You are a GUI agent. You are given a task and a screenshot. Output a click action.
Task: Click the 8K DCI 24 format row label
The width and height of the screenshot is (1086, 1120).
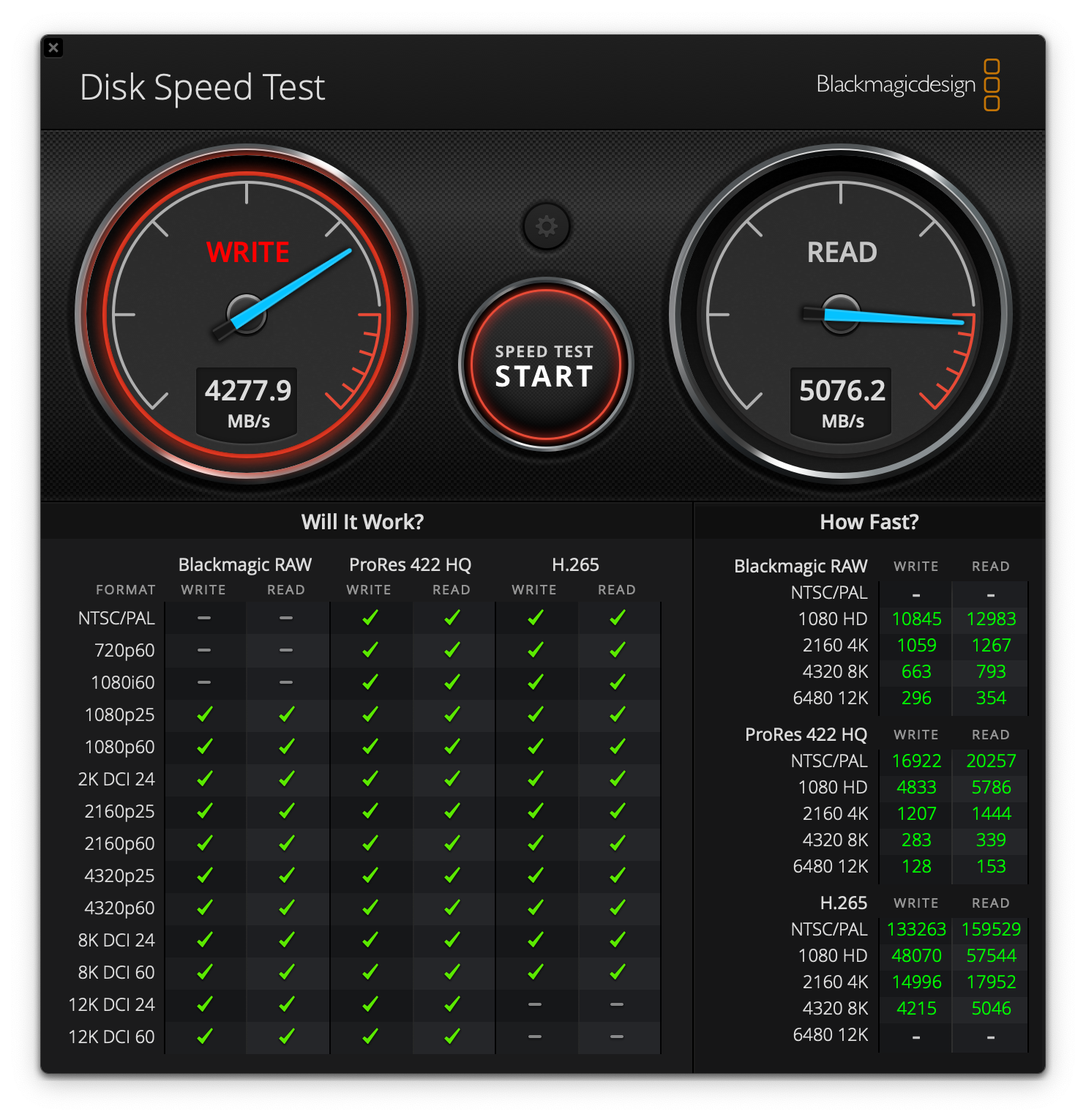tap(116, 940)
